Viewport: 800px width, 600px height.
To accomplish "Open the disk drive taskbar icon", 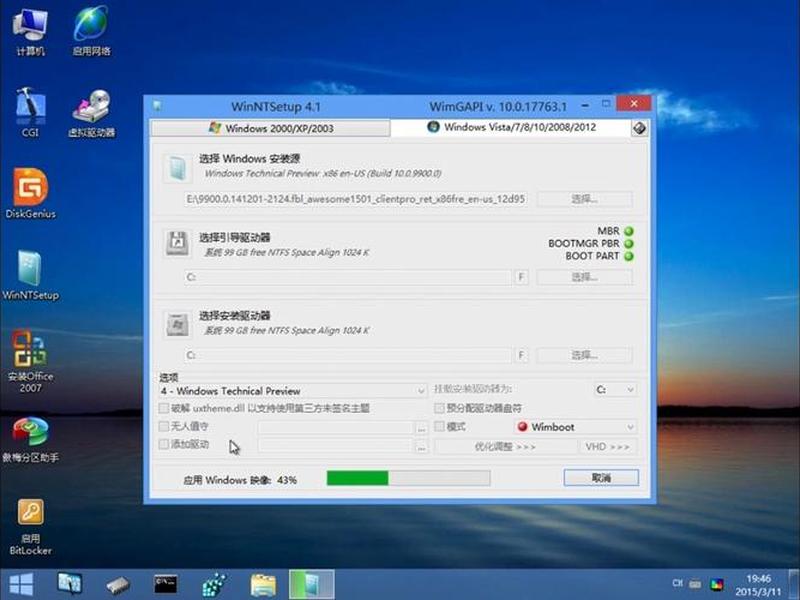I will click(118, 585).
